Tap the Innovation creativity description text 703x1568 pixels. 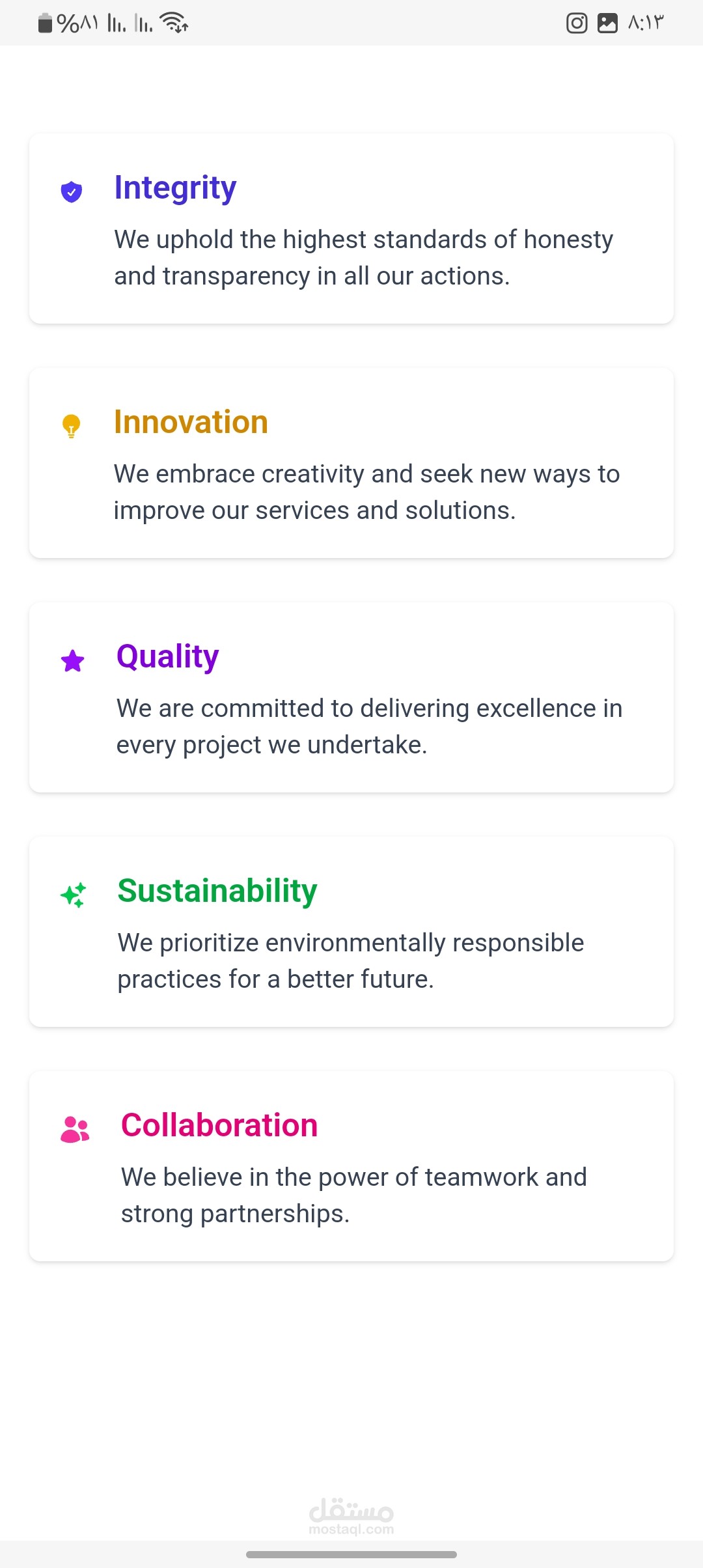[x=367, y=492]
